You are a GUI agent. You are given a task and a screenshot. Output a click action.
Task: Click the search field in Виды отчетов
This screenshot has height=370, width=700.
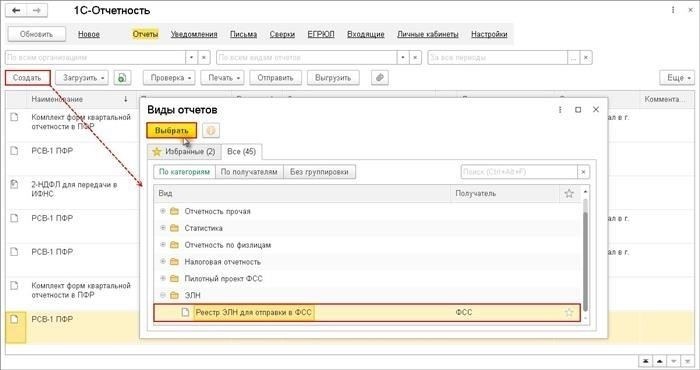tap(519, 172)
